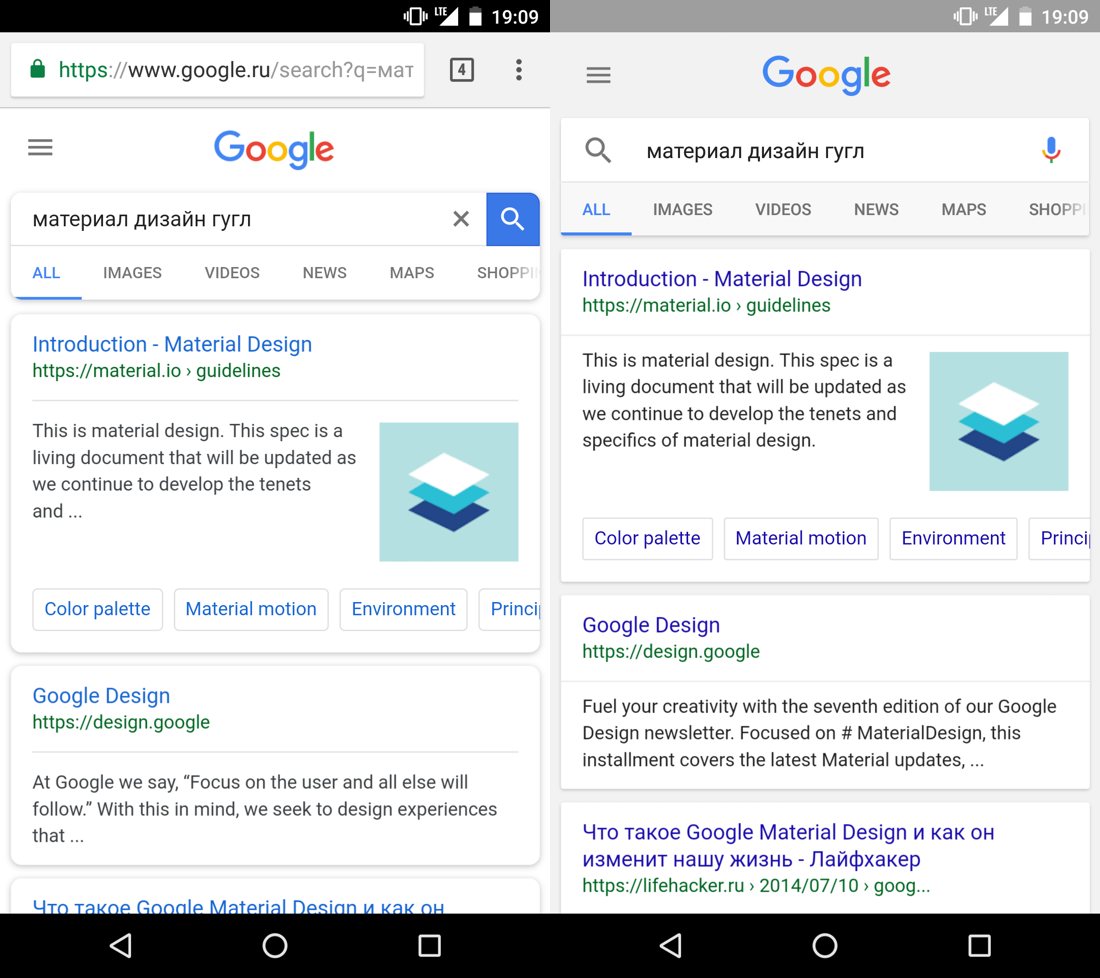Select ALL tab on left screen
This screenshot has height=978, width=1100.
pyautogui.click(x=46, y=273)
